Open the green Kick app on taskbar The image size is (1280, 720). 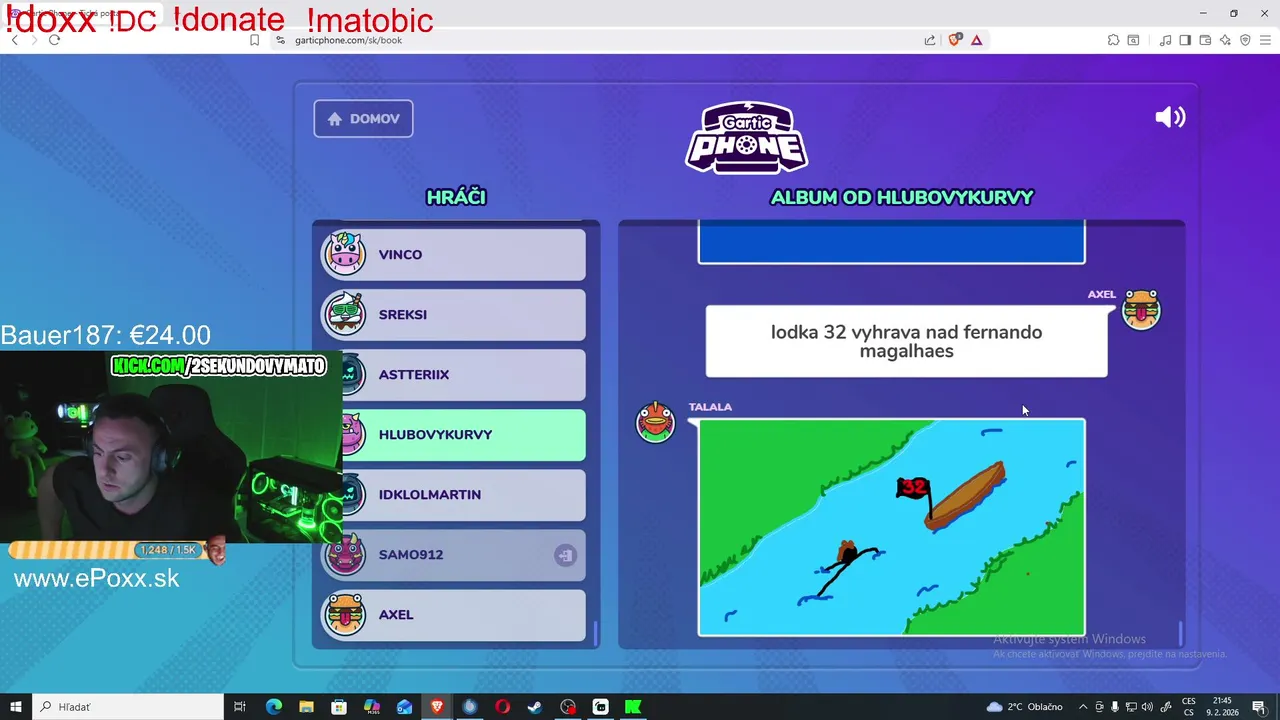tap(633, 707)
